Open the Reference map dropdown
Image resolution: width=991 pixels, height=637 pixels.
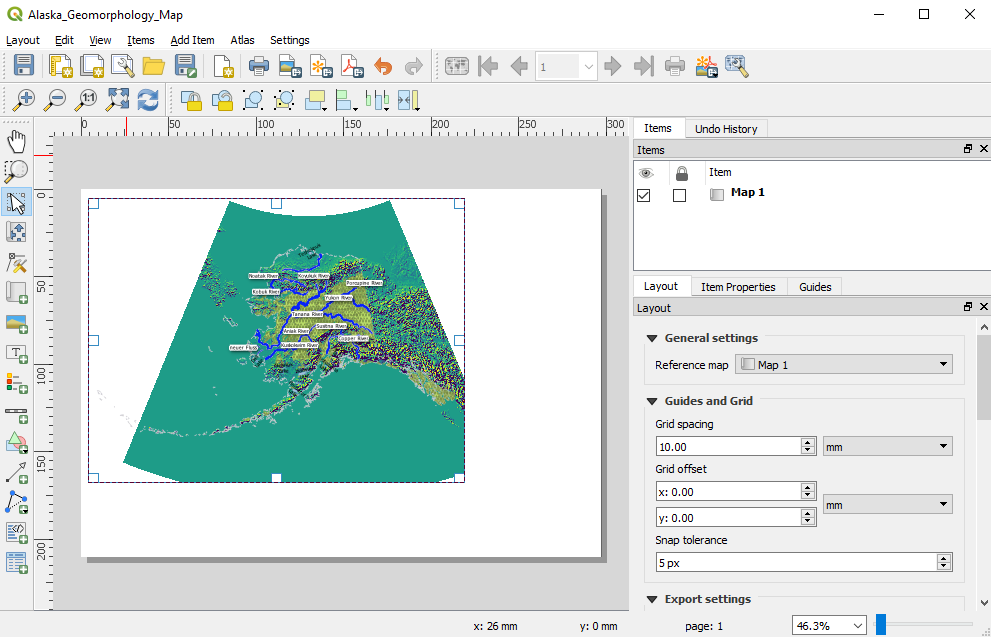click(844, 365)
